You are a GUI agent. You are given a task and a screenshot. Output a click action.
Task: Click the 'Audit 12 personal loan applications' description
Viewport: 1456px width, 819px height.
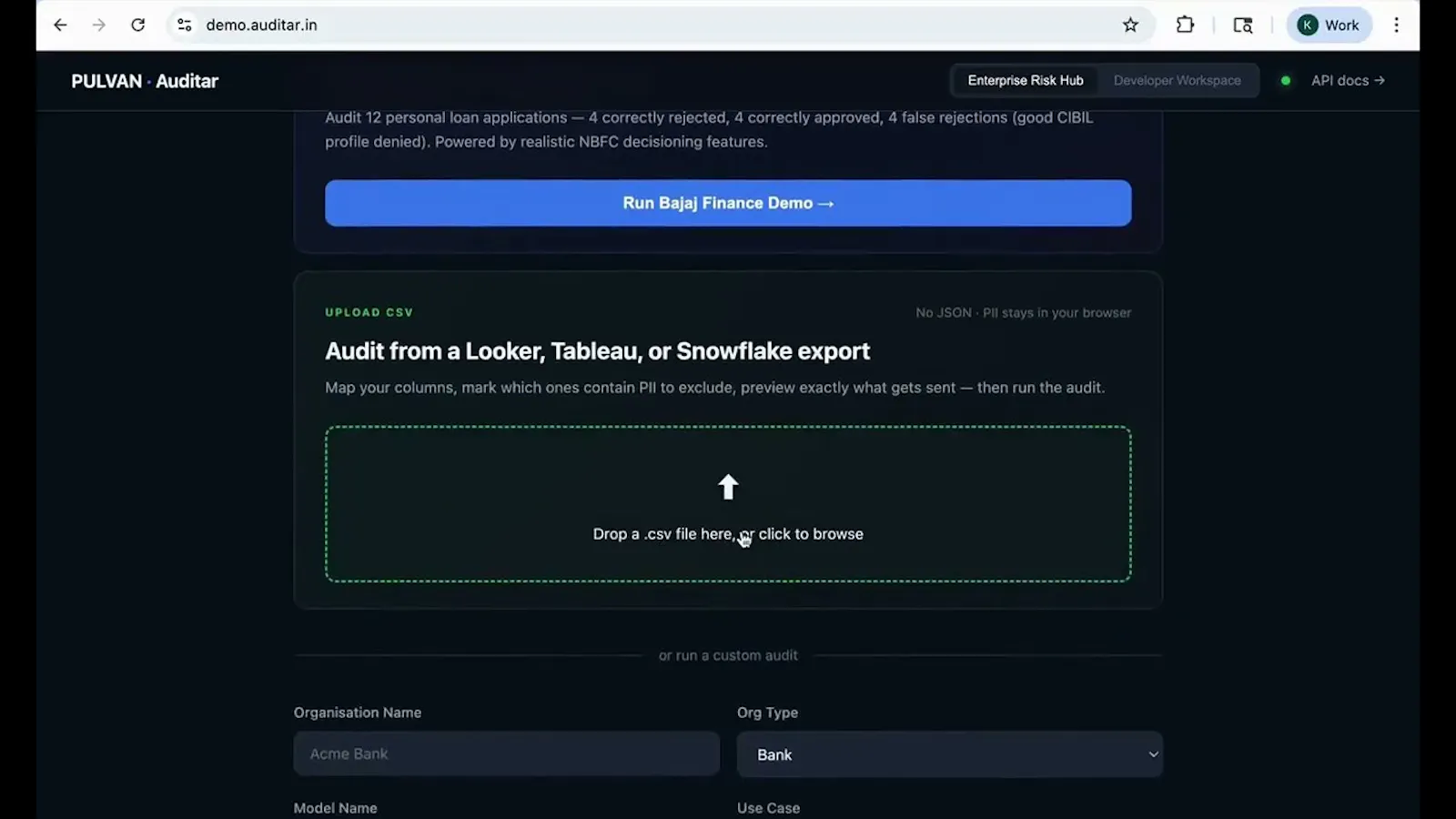pyautogui.click(x=709, y=129)
